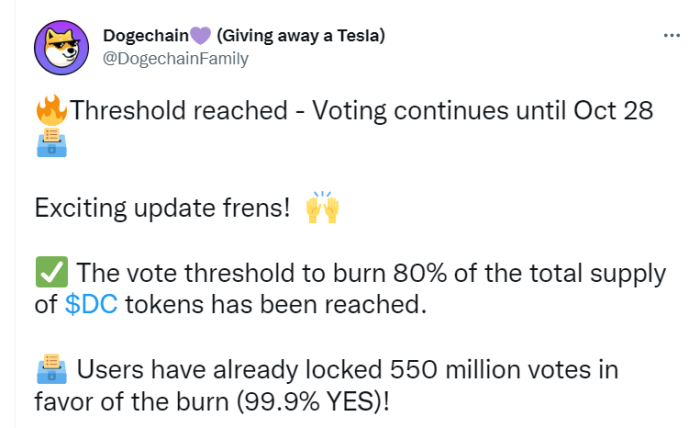This screenshot has width=700, height=428.
Task: Click the ballot box emoji under the fire emoji
Action: 51,143
